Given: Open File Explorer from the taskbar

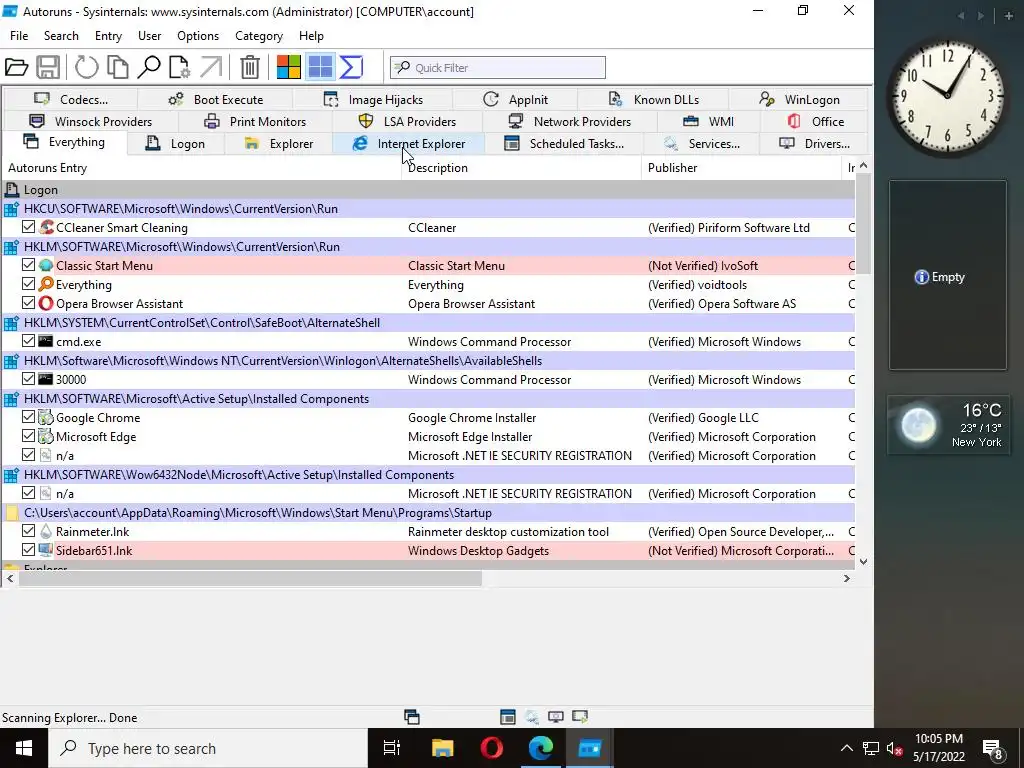Looking at the screenshot, I should [x=443, y=748].
